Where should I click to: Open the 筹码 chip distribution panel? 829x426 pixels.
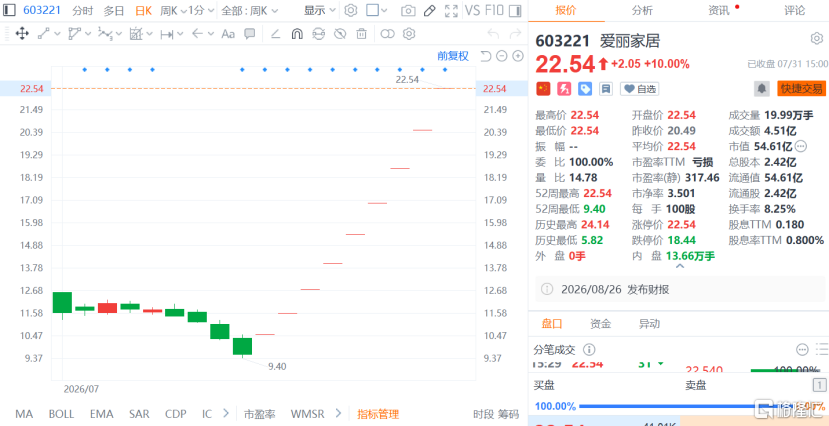509,414
